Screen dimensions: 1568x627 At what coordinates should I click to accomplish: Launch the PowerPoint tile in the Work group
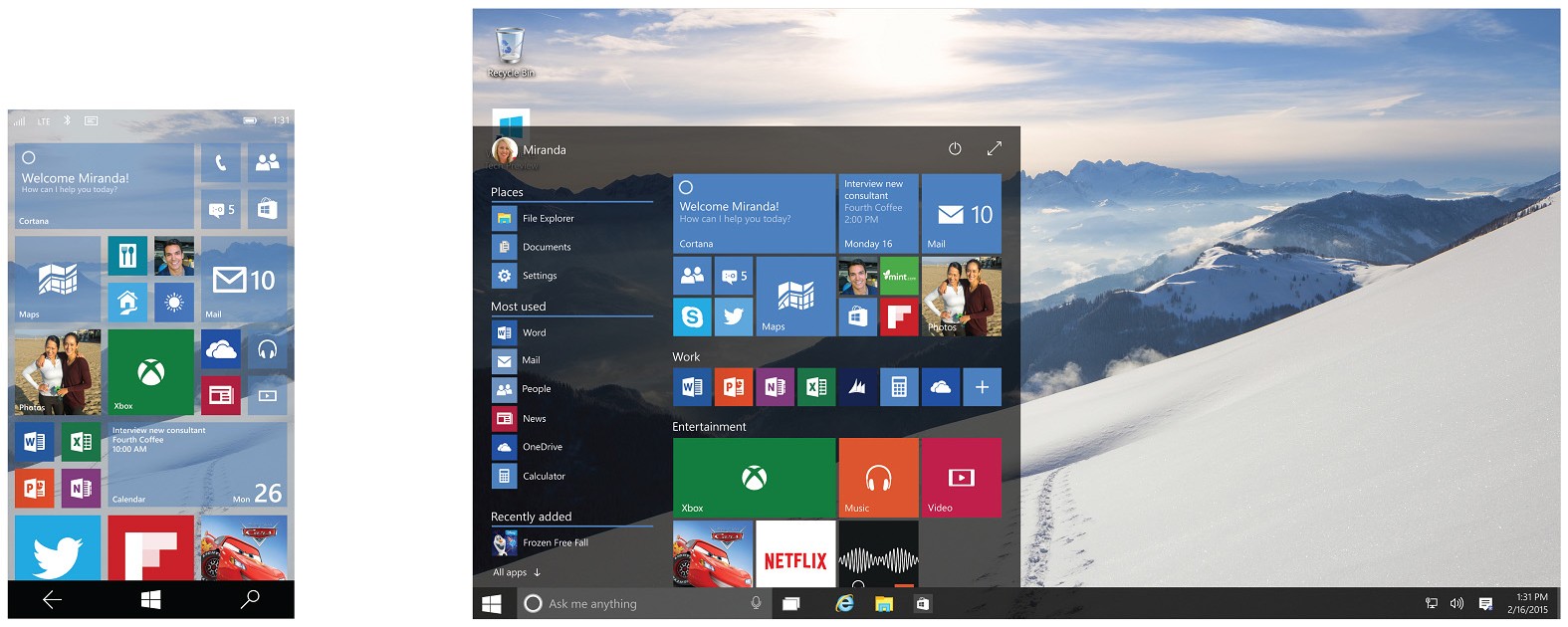coord(734,387)
